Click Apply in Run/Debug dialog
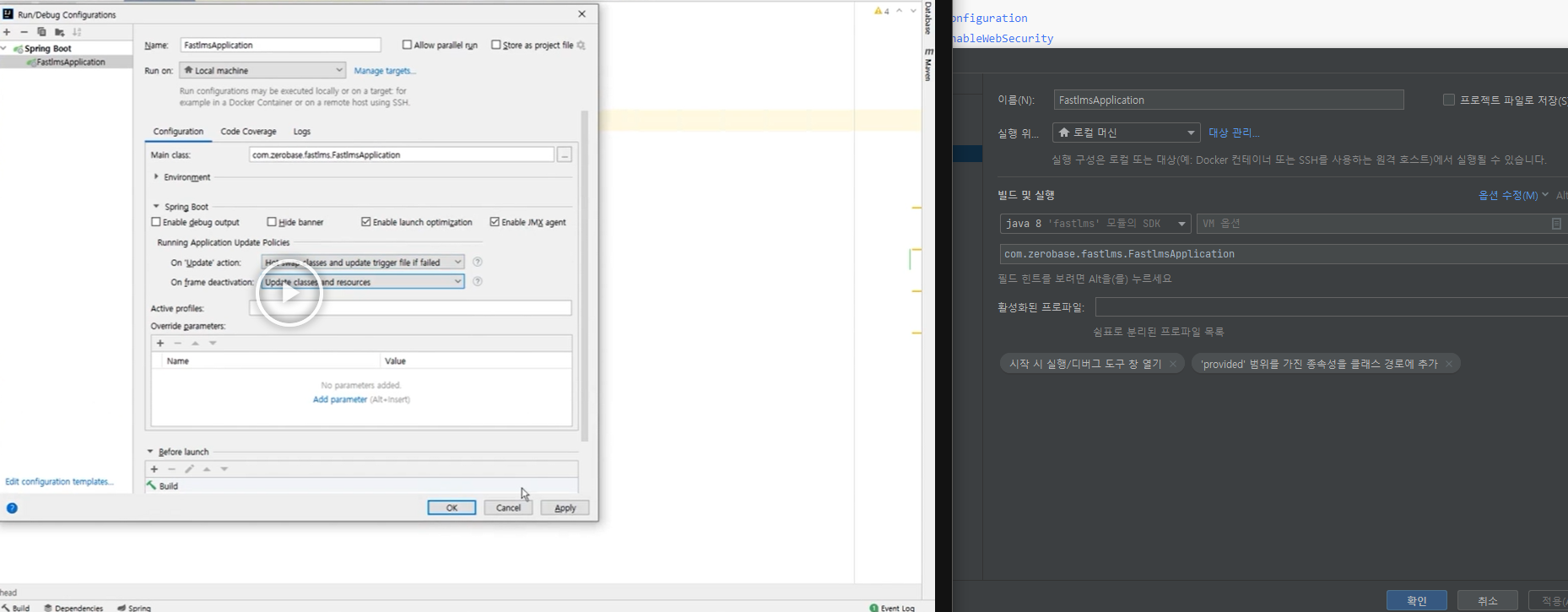This screenshot has height=612, width=1568. (565, 507)
